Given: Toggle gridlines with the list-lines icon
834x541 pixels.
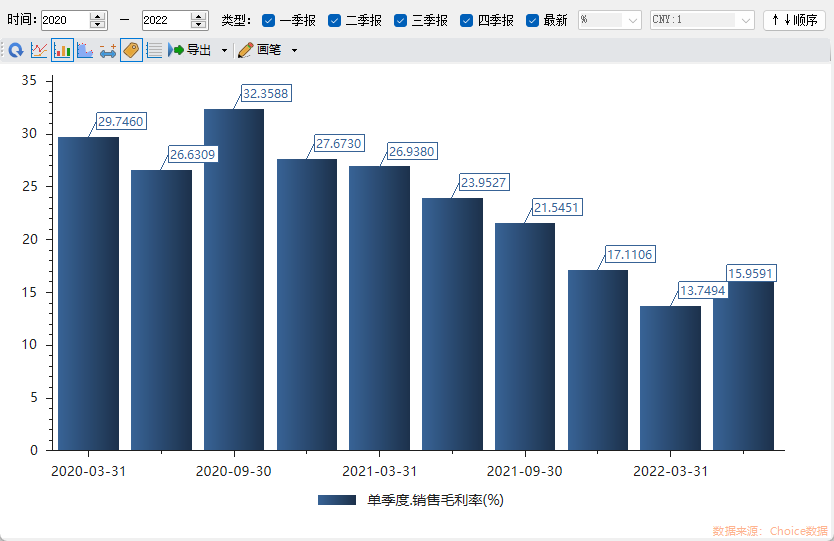Looking at the screenshot, I should pos(154,50).
